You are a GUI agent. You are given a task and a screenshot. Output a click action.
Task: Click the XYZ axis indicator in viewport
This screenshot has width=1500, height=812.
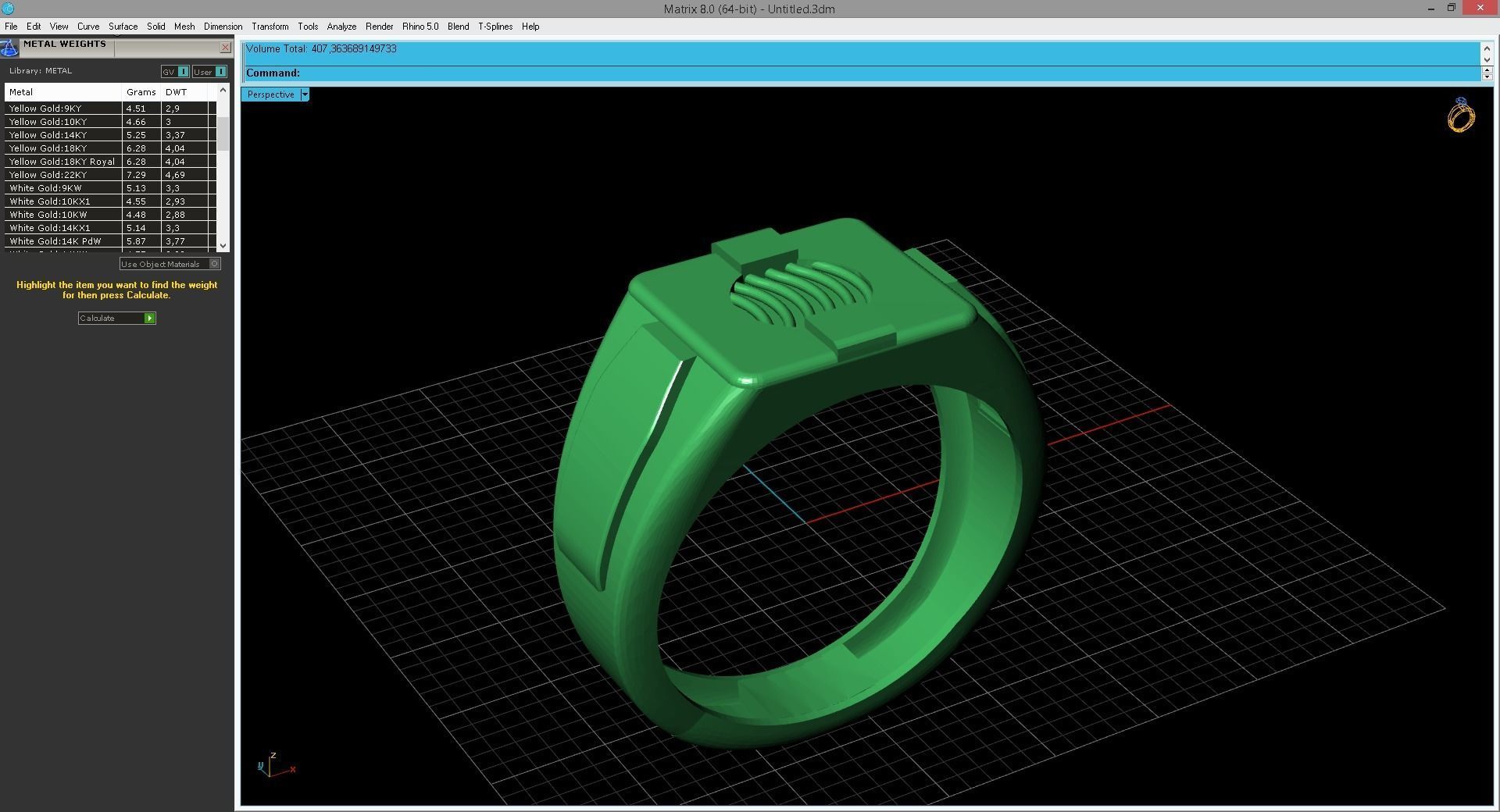tap(276, 764)
